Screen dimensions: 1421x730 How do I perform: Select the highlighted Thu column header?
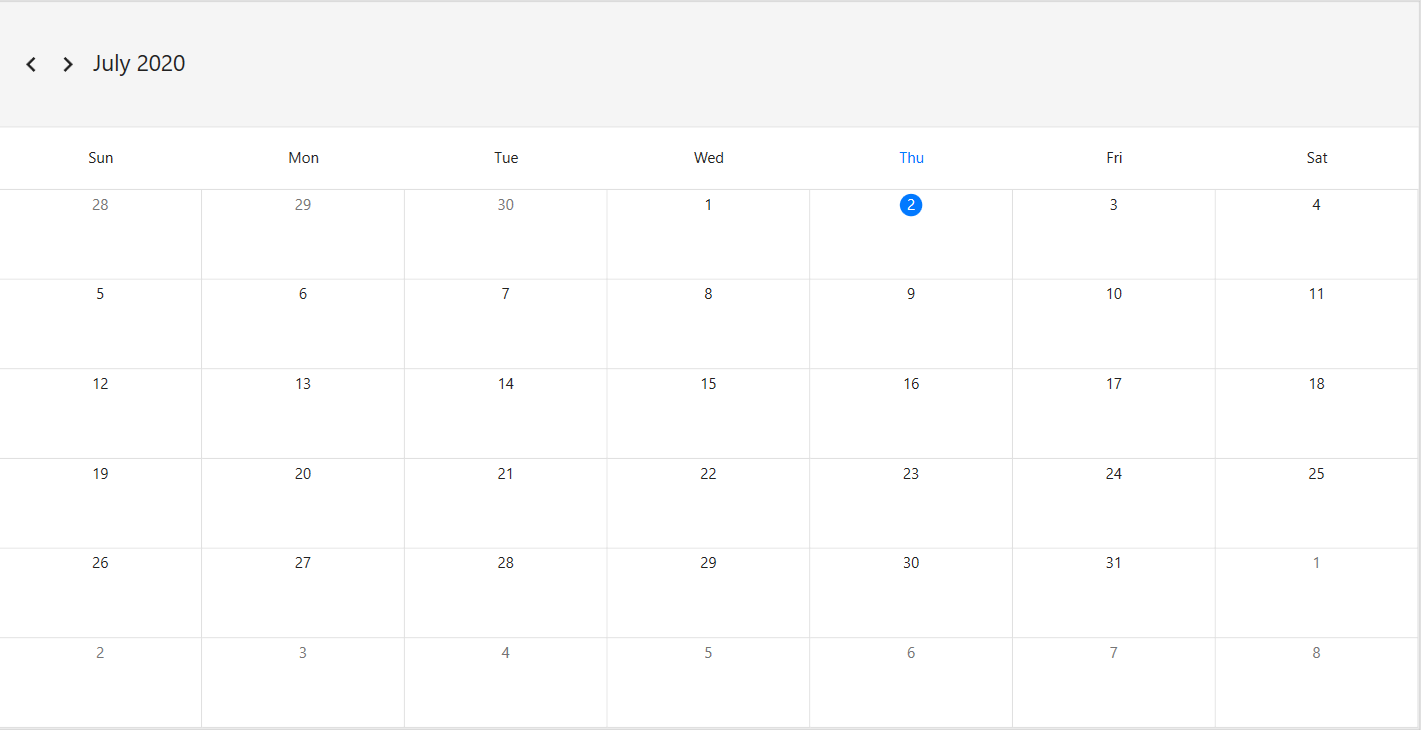tap(911, 158)
